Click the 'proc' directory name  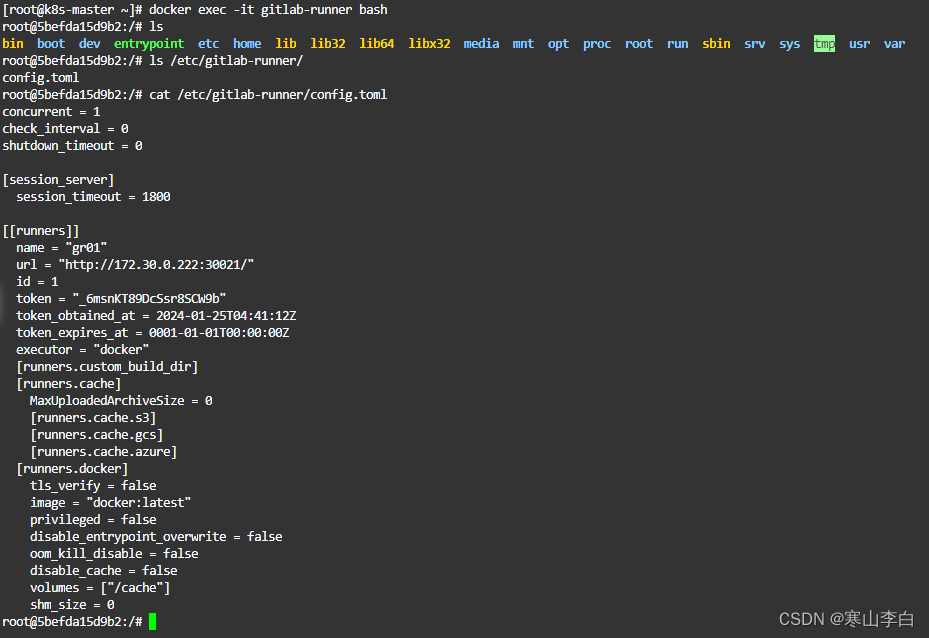coord(597,44)
